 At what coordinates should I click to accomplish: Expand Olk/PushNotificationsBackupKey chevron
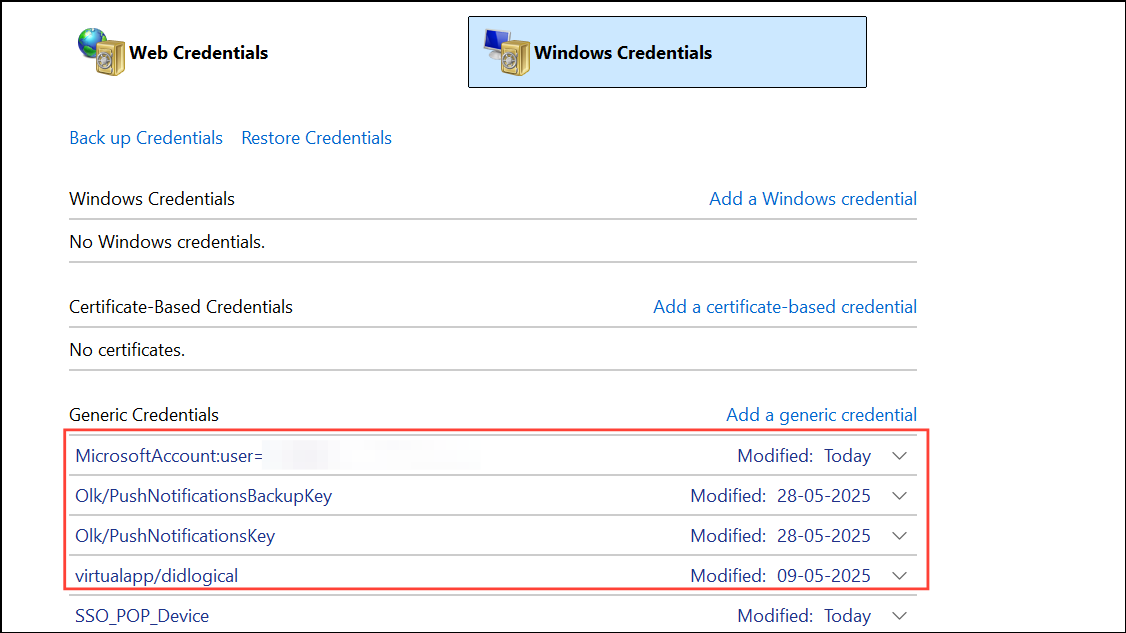pos(900,496)
